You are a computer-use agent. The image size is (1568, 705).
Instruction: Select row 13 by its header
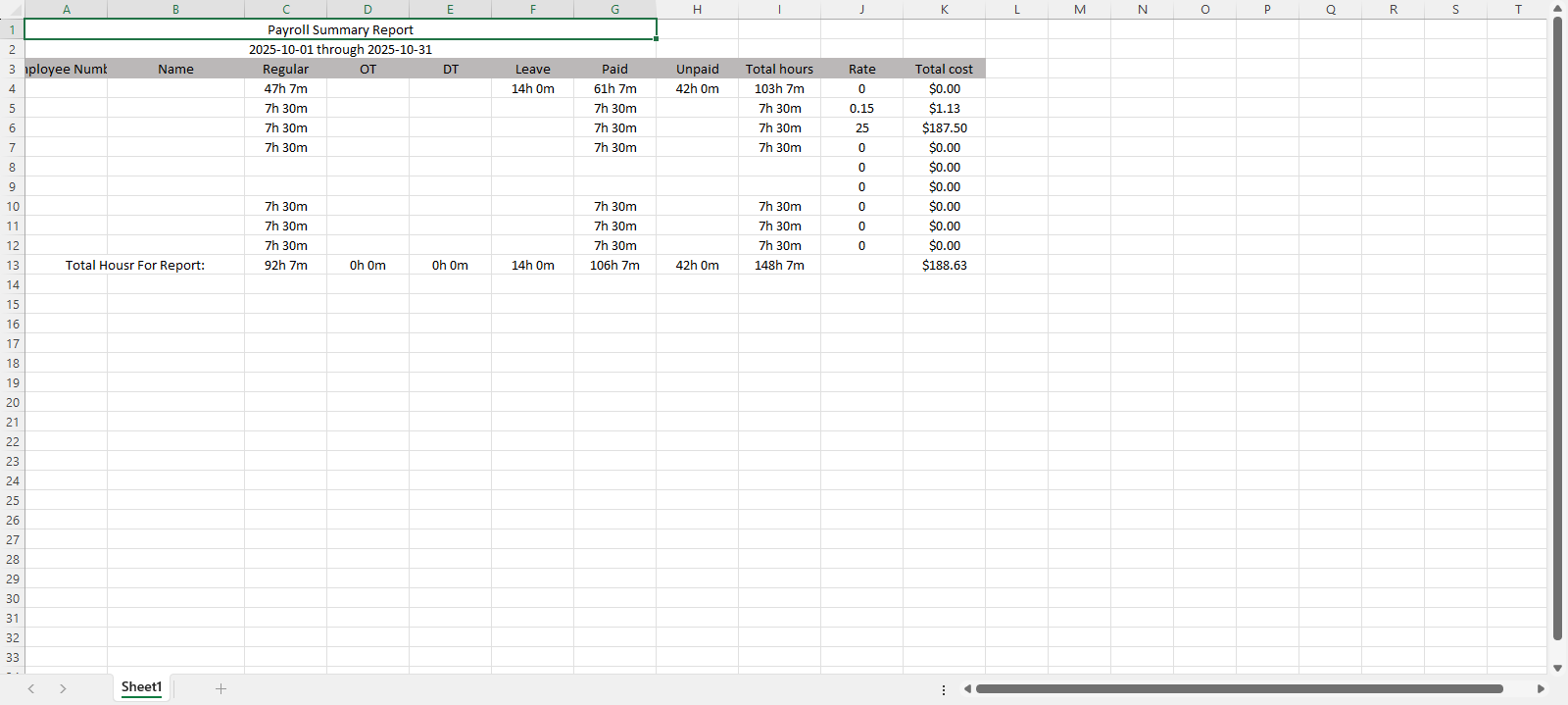pos(12,266)
